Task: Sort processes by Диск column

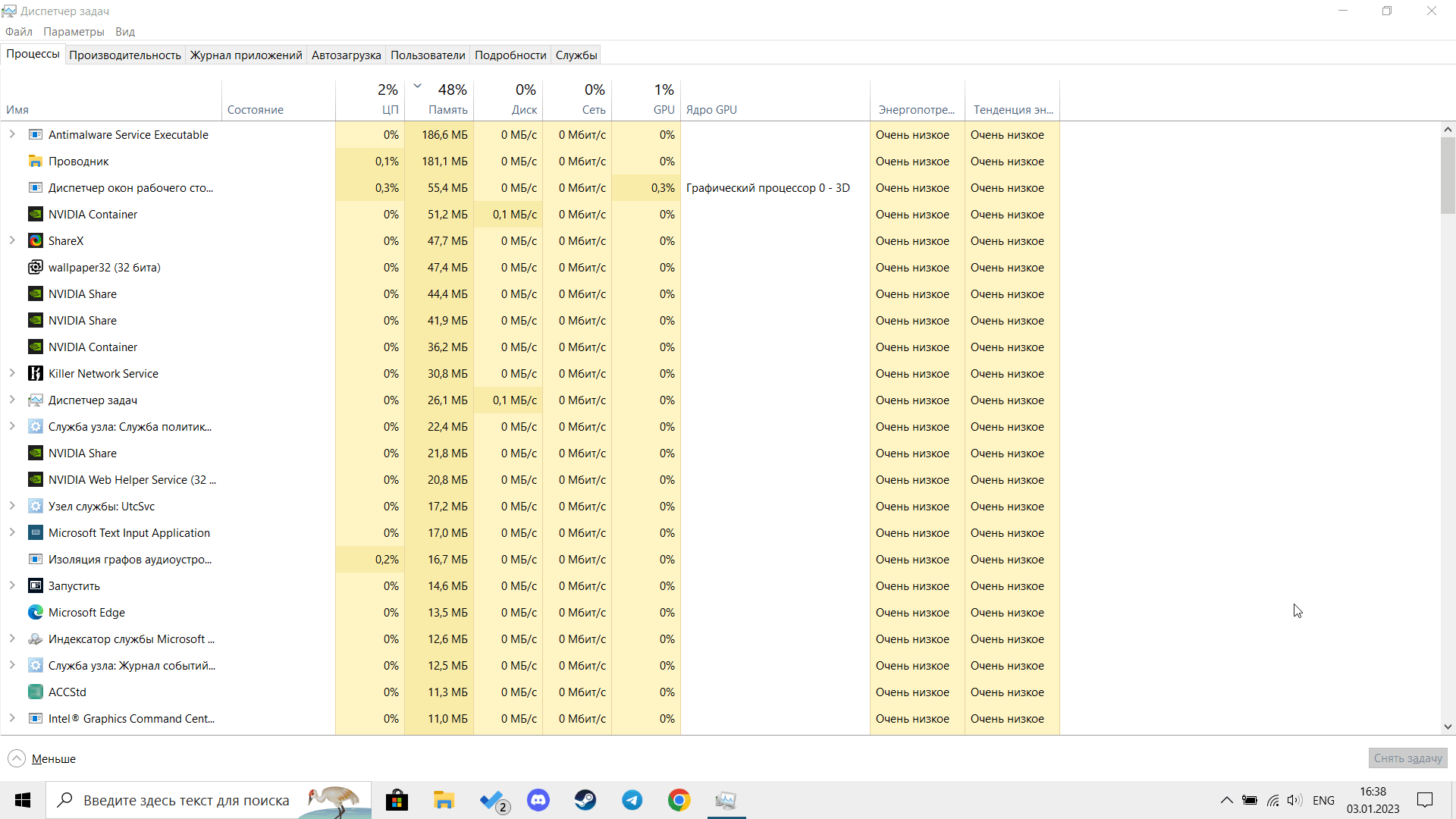Action: (x=508, y=99)
